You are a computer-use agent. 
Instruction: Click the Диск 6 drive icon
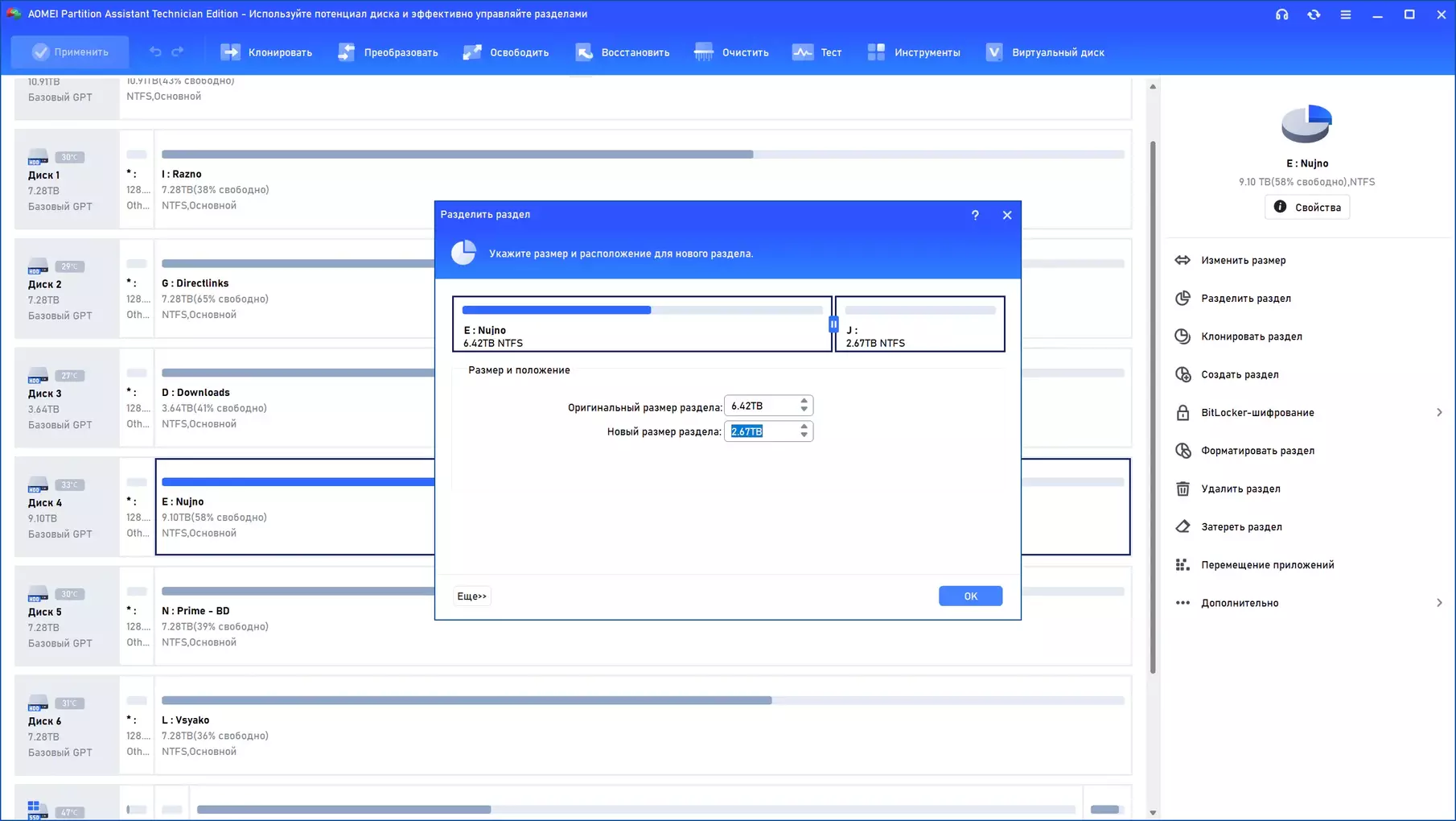tap(38, 703)
